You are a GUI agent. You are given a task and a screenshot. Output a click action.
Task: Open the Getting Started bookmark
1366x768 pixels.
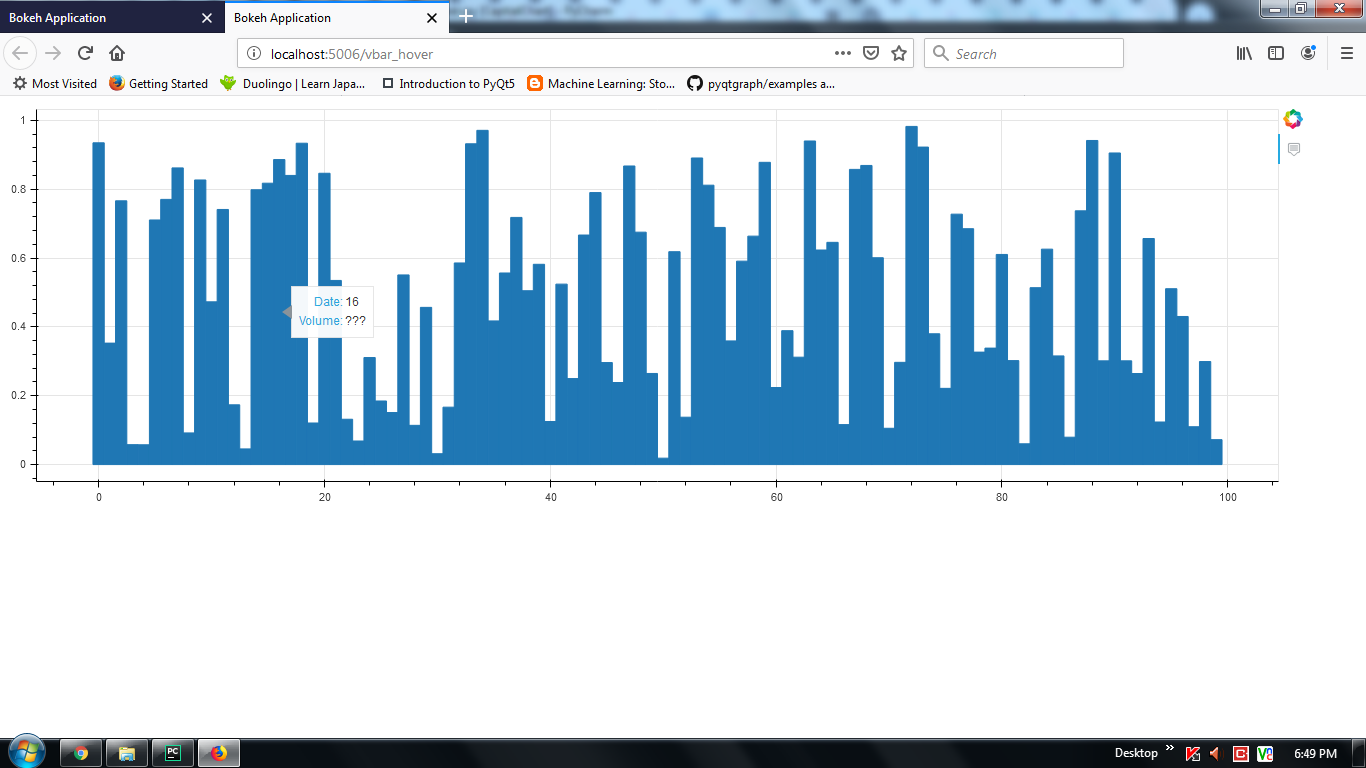(159, 84)
